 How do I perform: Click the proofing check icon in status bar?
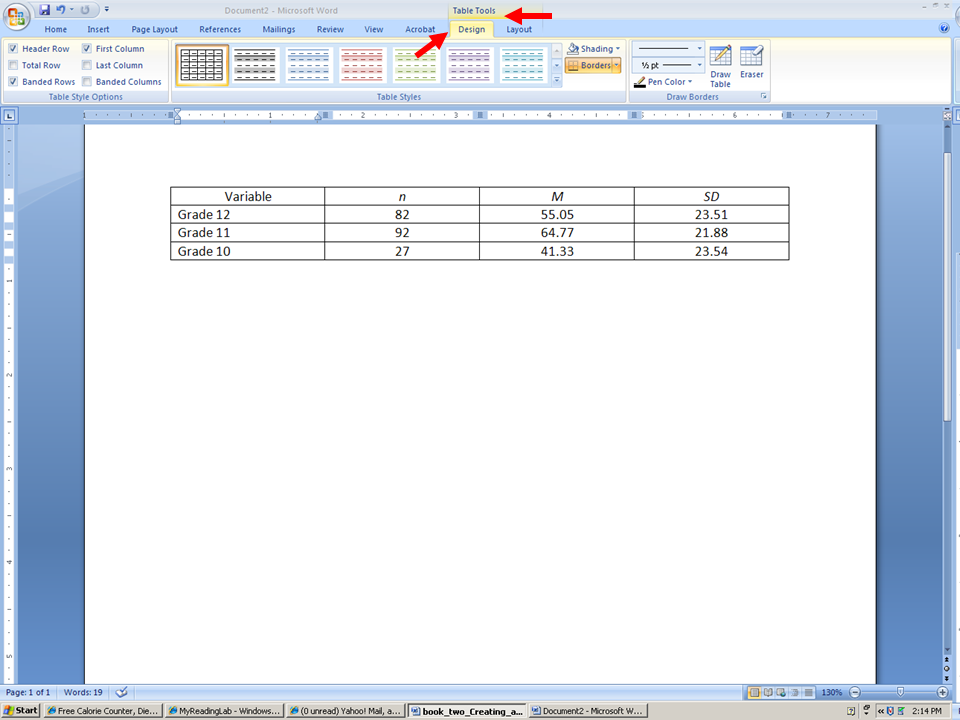122,692
